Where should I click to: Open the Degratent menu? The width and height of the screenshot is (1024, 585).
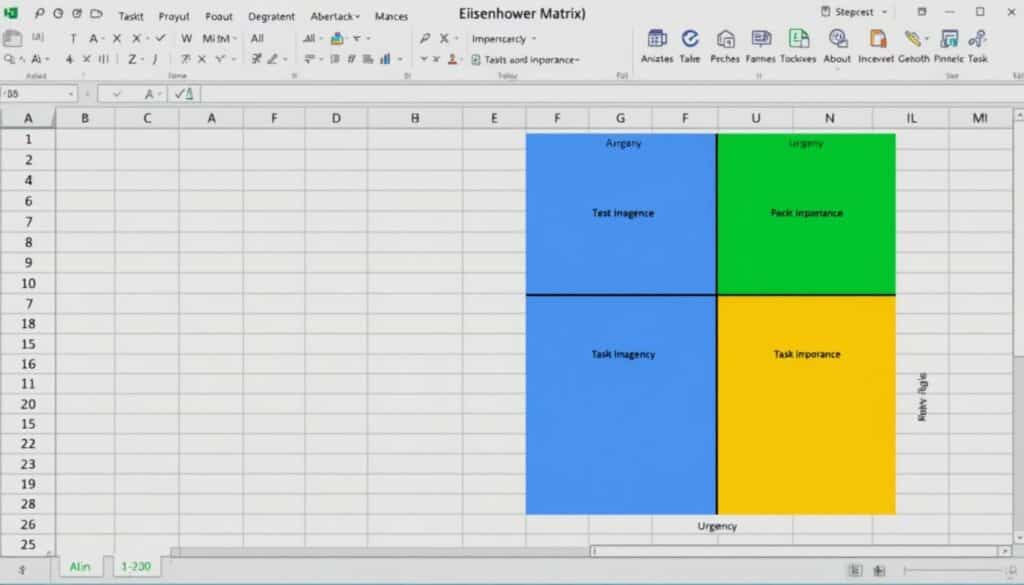pyautogui.click(x=271, y=16)
